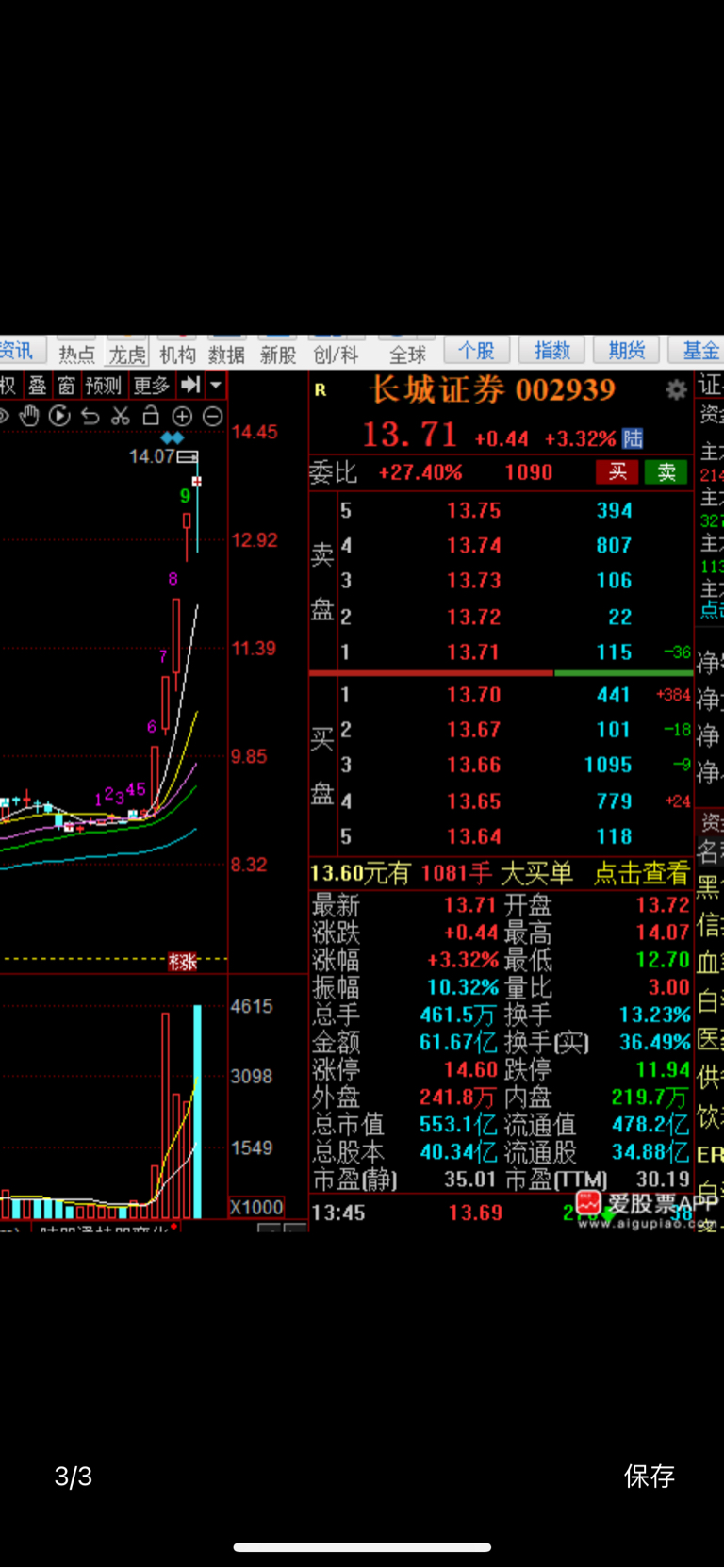Click the current price 13.71 header
The height and width of the screenshot is (1568, 724).
click(410, 435)
